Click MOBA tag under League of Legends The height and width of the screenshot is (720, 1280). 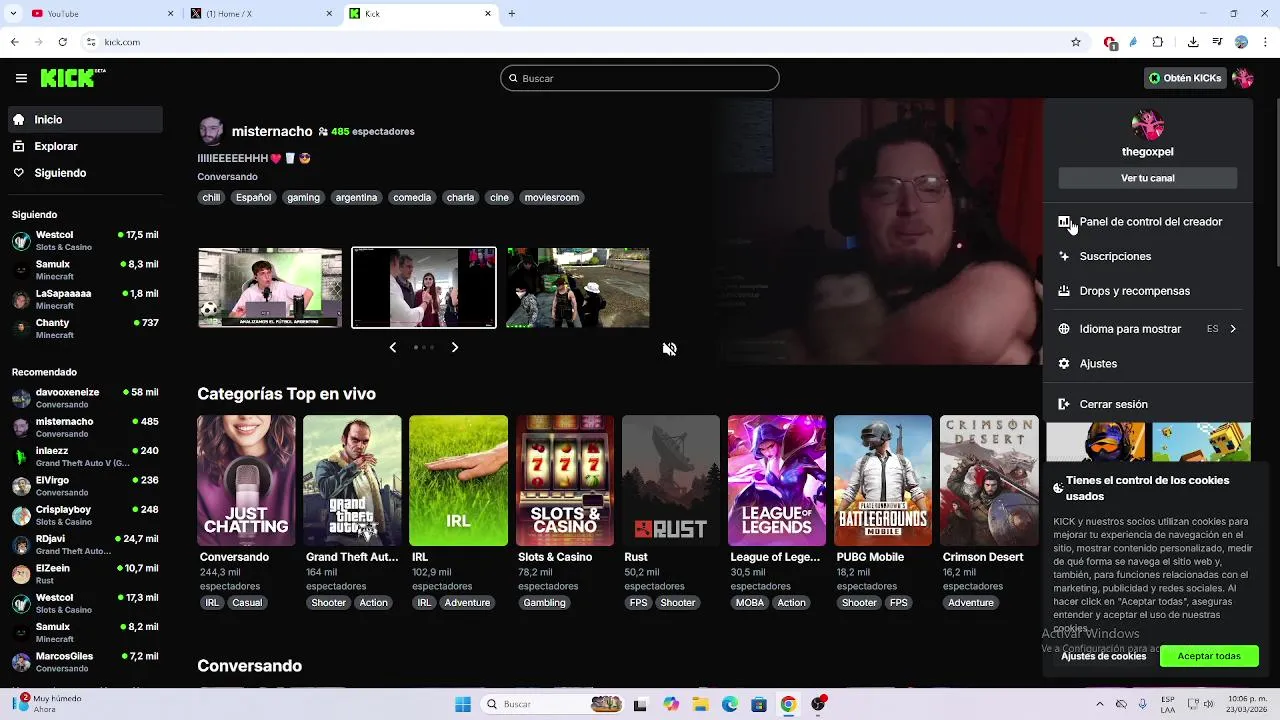pyautogui.click(x=750, y=603)
